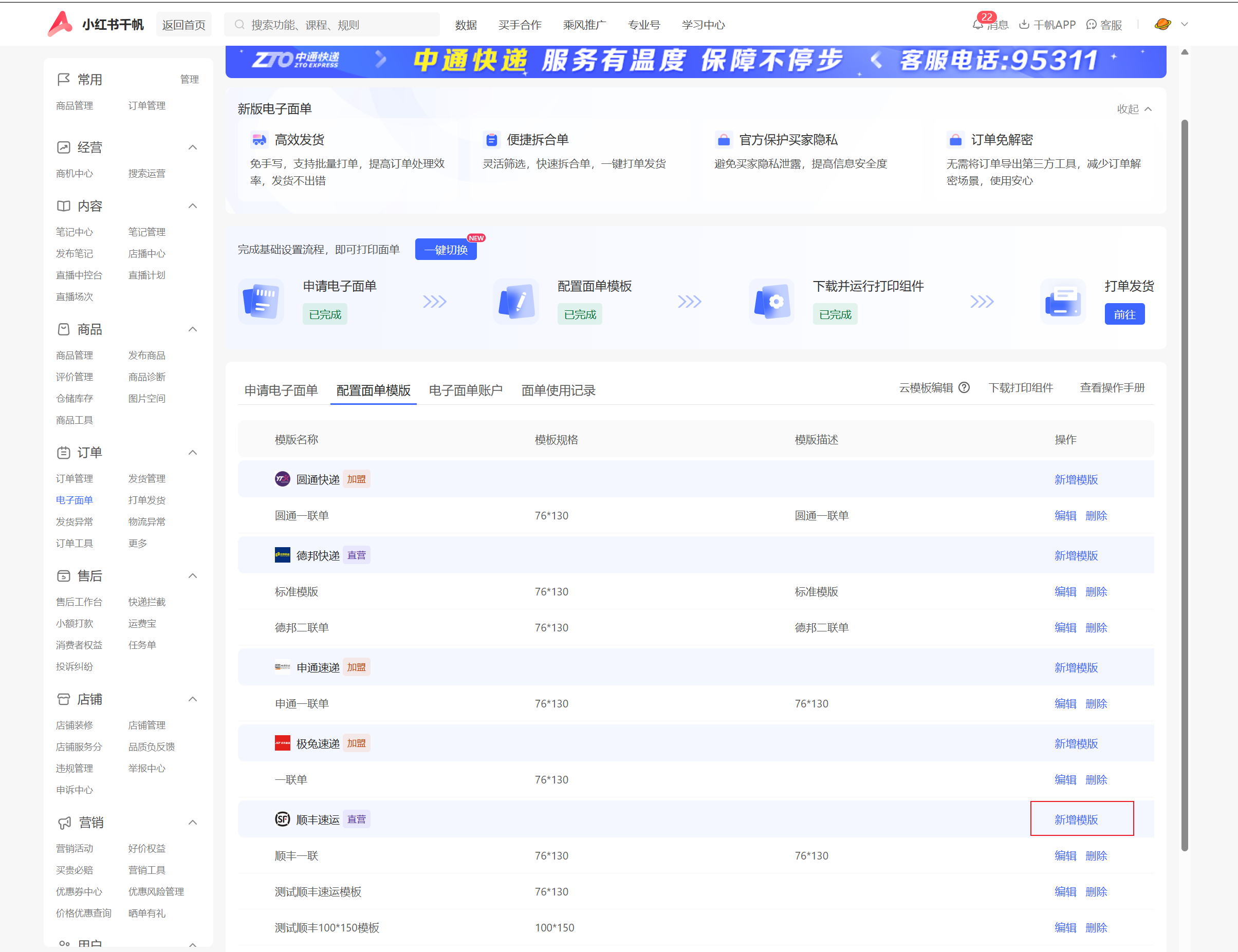Click the 经营 chart icon in sidebar

pos(64,147)
